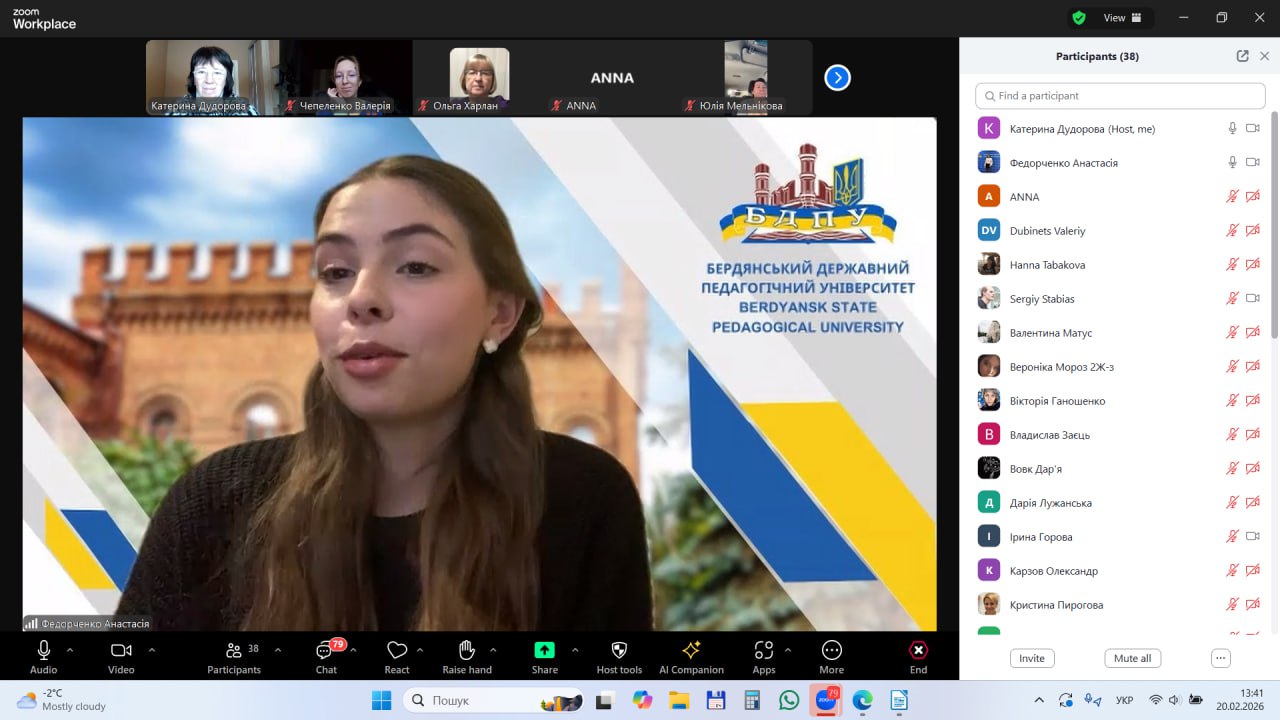This screenshot has width=1280, height=720.
Task: Launch AI Companion
Action: (x=691, y=652)
